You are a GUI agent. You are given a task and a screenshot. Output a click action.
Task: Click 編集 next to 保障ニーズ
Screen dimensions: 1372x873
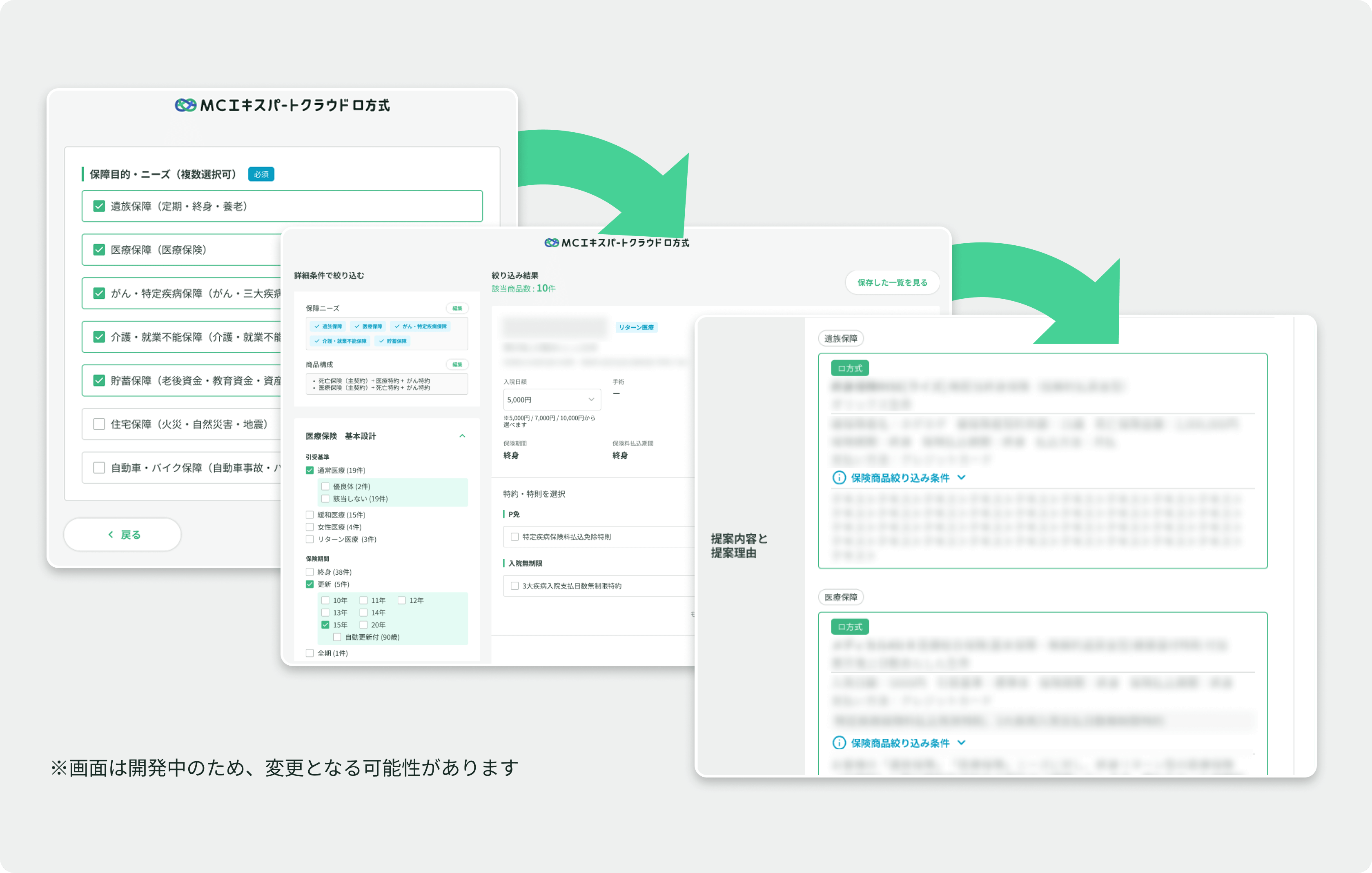[457, 307]
